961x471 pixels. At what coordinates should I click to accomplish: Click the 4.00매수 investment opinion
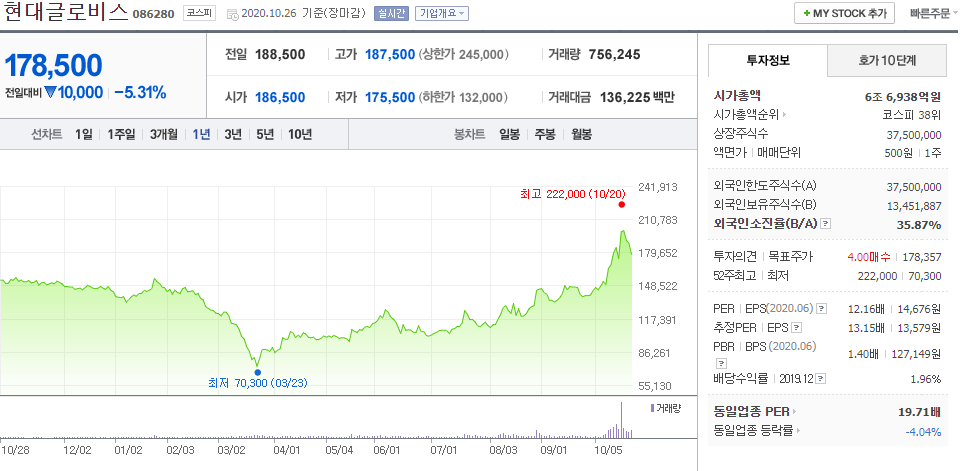pos(869,257)
